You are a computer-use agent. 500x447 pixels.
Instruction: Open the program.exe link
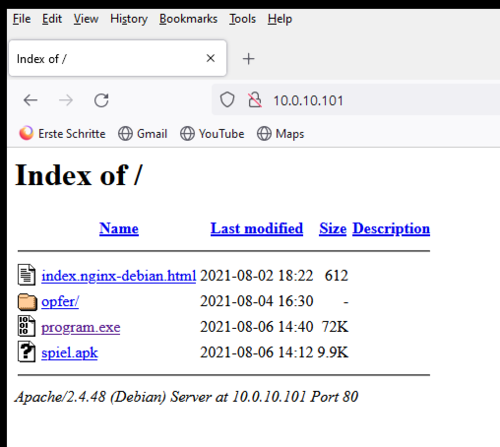click(81, 327)
